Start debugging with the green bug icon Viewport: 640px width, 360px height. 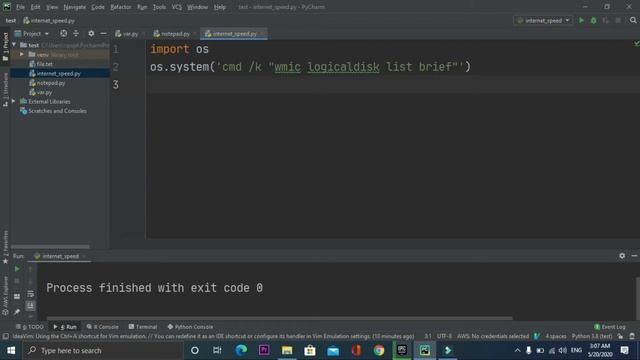pyautogui.click(x=593, y=20)
